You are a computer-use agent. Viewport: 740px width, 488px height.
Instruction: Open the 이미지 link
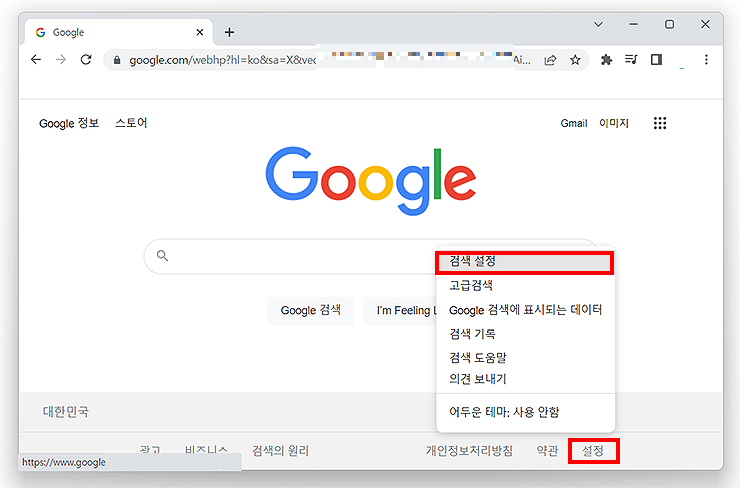(614, 123)
